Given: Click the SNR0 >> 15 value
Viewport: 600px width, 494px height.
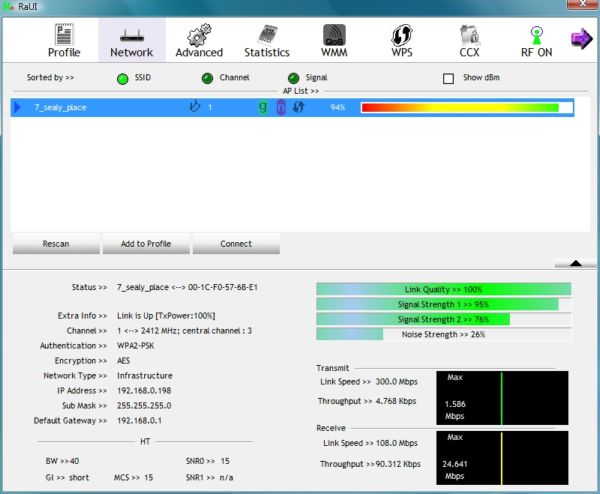Looking at the screenshot, I should pos(208,461).
